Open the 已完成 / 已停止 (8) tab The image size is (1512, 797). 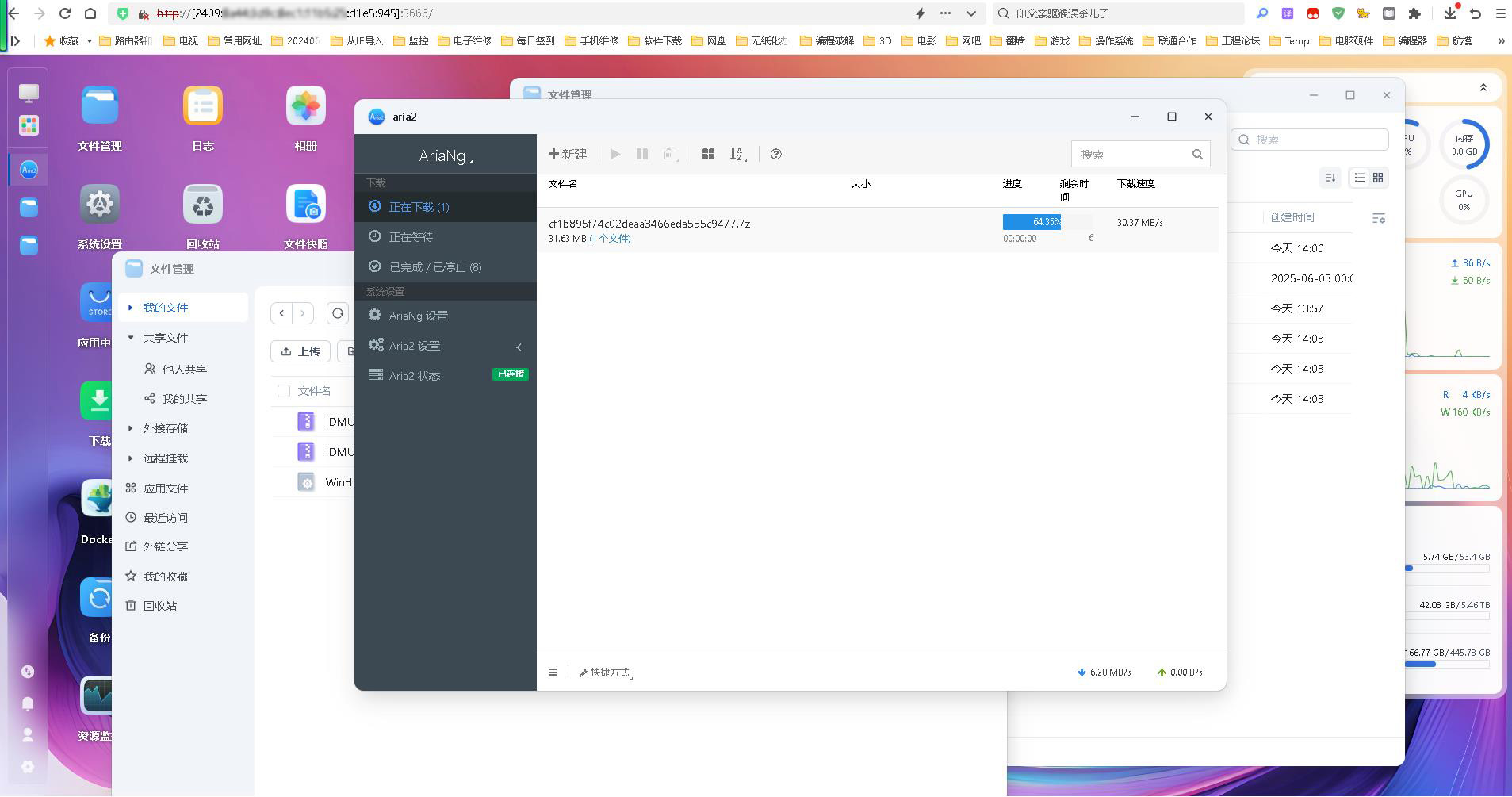446,267
